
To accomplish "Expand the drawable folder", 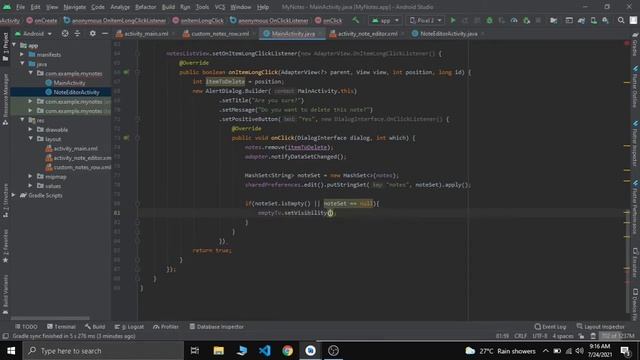I will (x=31, y=129).
